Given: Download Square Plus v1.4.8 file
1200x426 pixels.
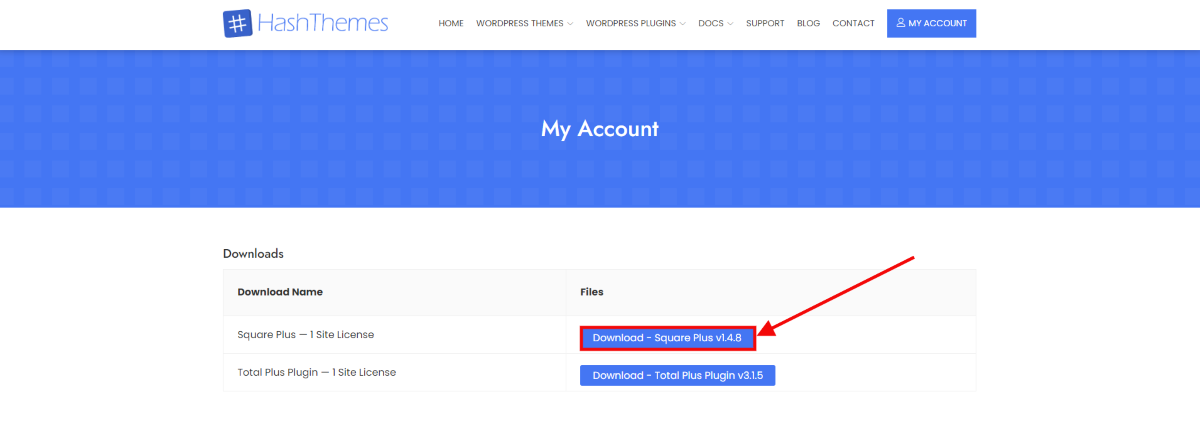Looking at the screenshot, I should 667,338.
